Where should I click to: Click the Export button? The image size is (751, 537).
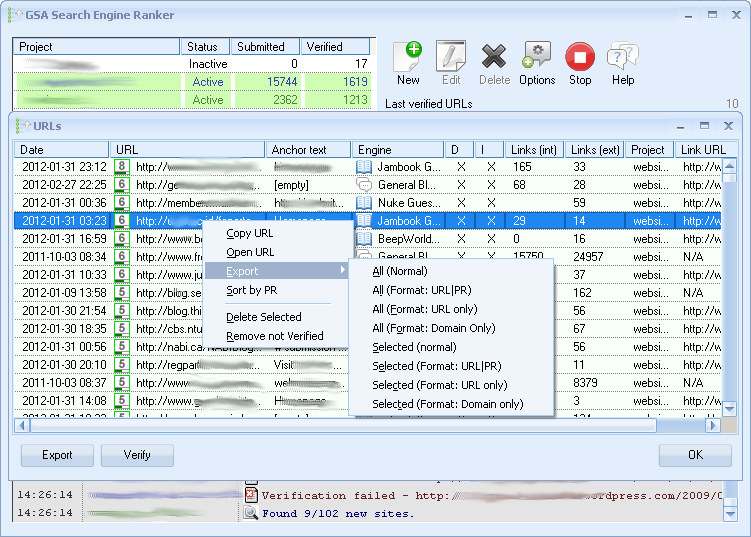tap(57, 455)
